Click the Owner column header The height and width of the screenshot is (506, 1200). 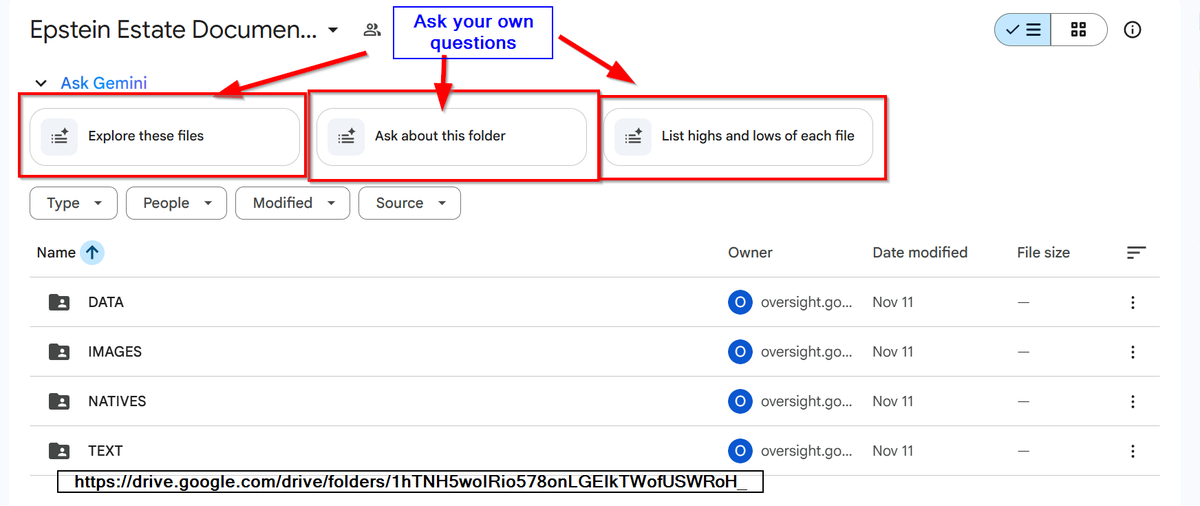750,253
